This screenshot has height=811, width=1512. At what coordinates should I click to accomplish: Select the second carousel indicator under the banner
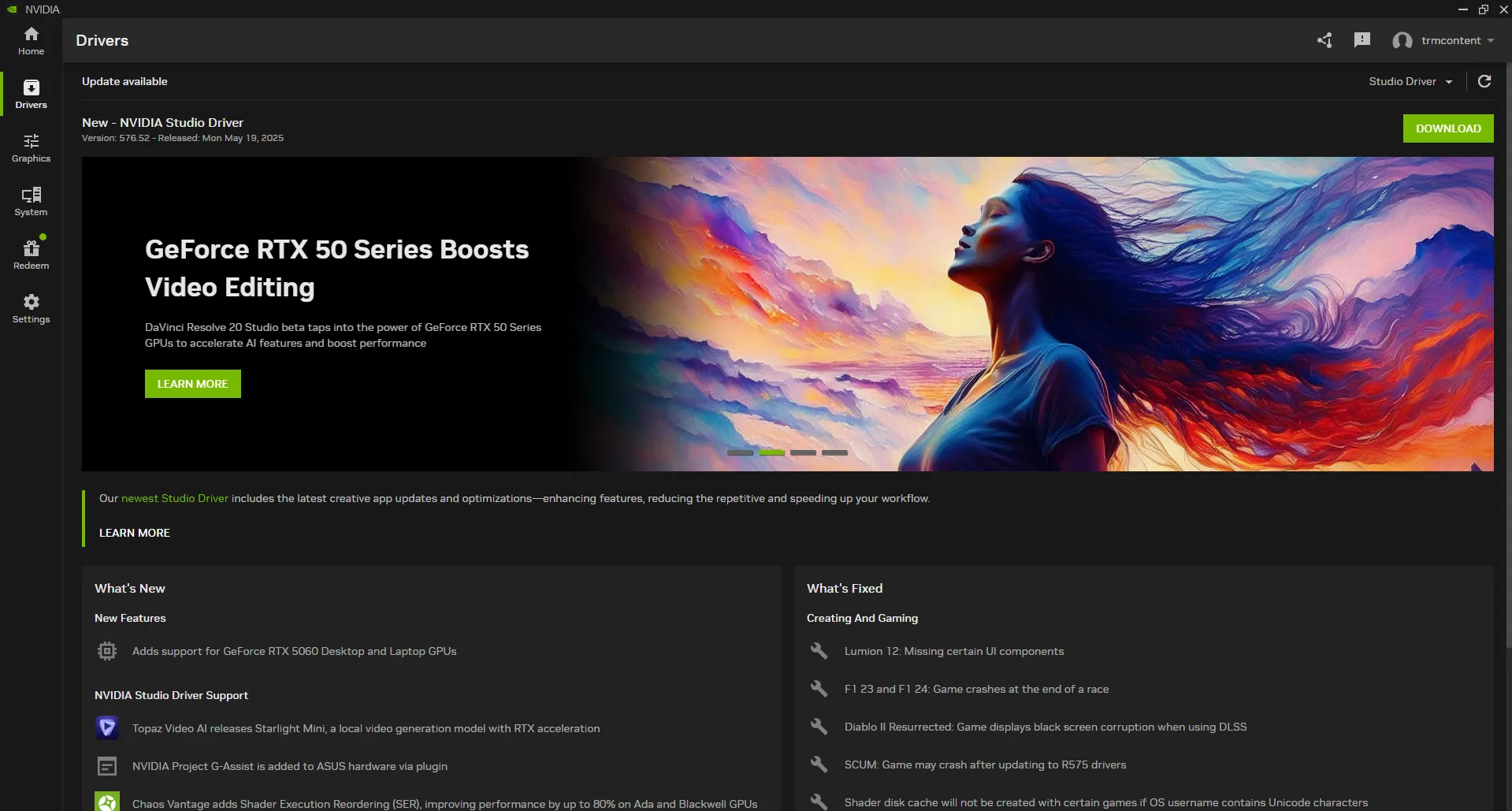click(x=772, y=452)
